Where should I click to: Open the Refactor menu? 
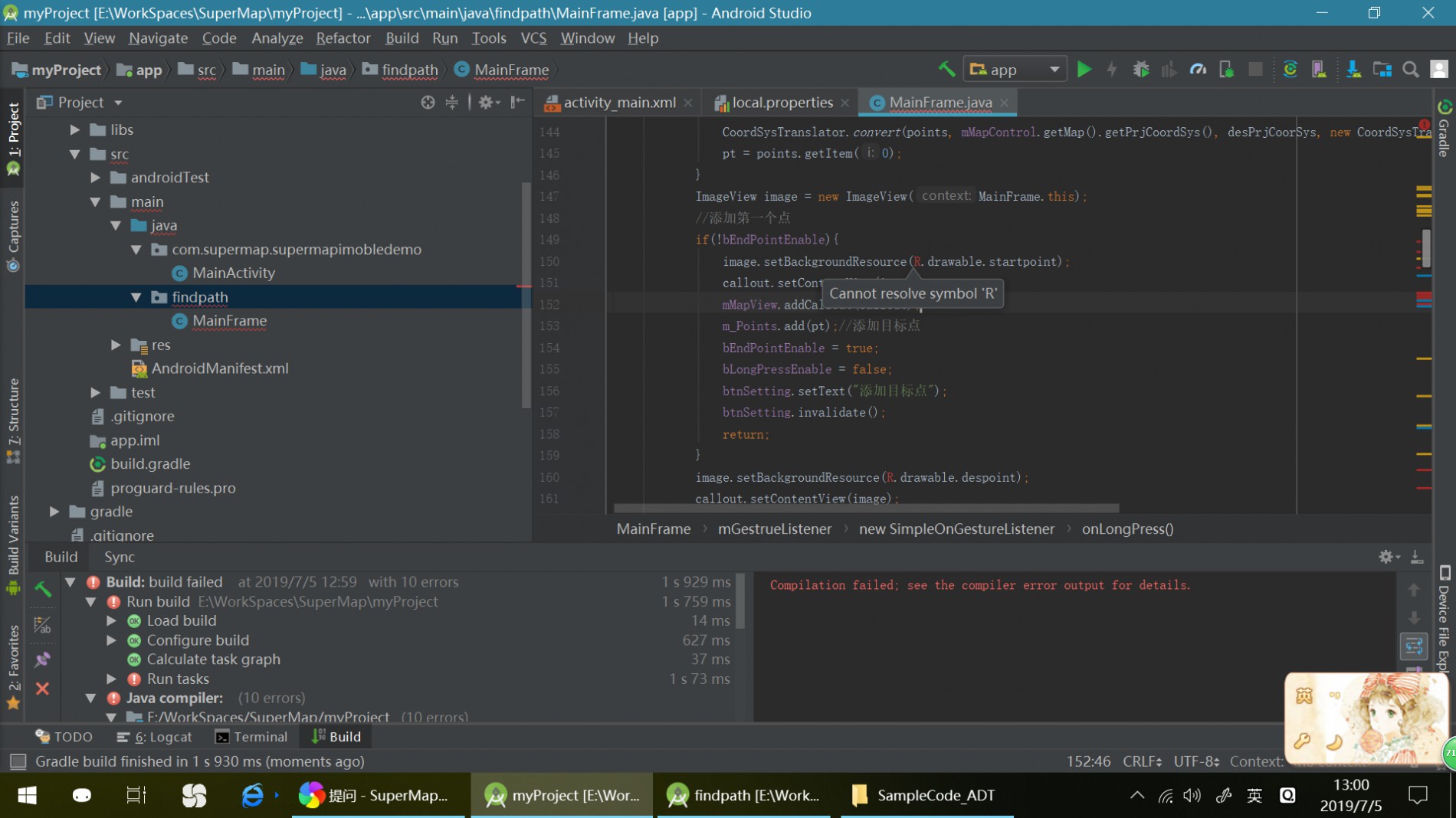click(x=343, y=38)
